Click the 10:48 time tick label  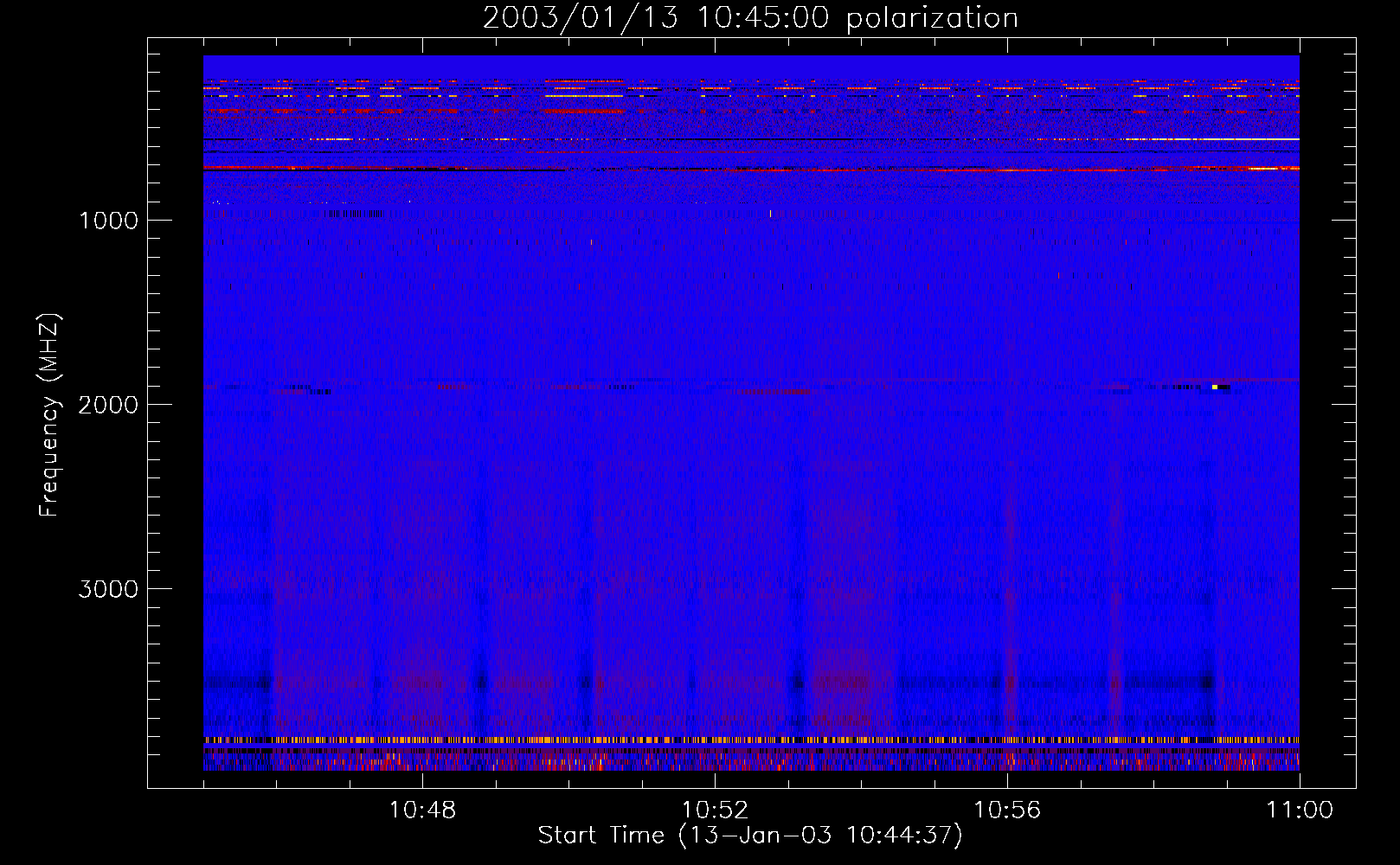(x=422, y=811)
